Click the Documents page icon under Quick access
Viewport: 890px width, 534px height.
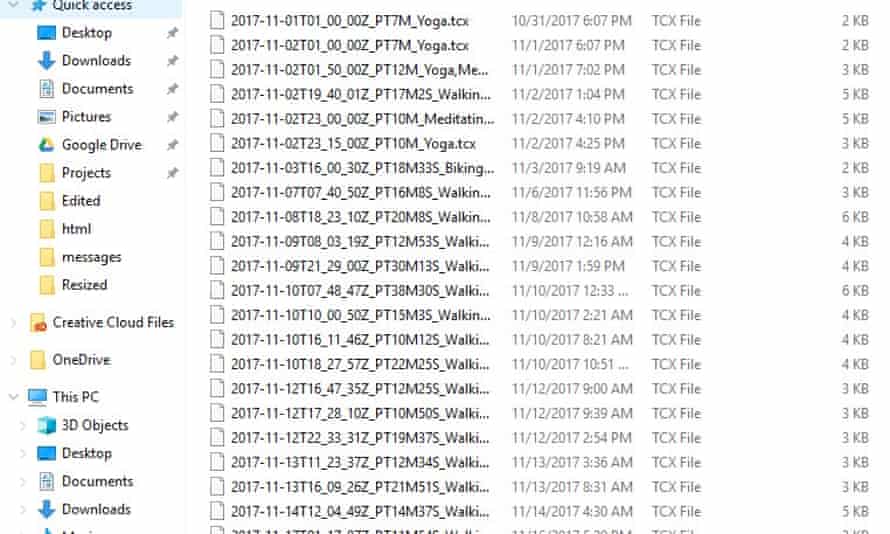46,89
